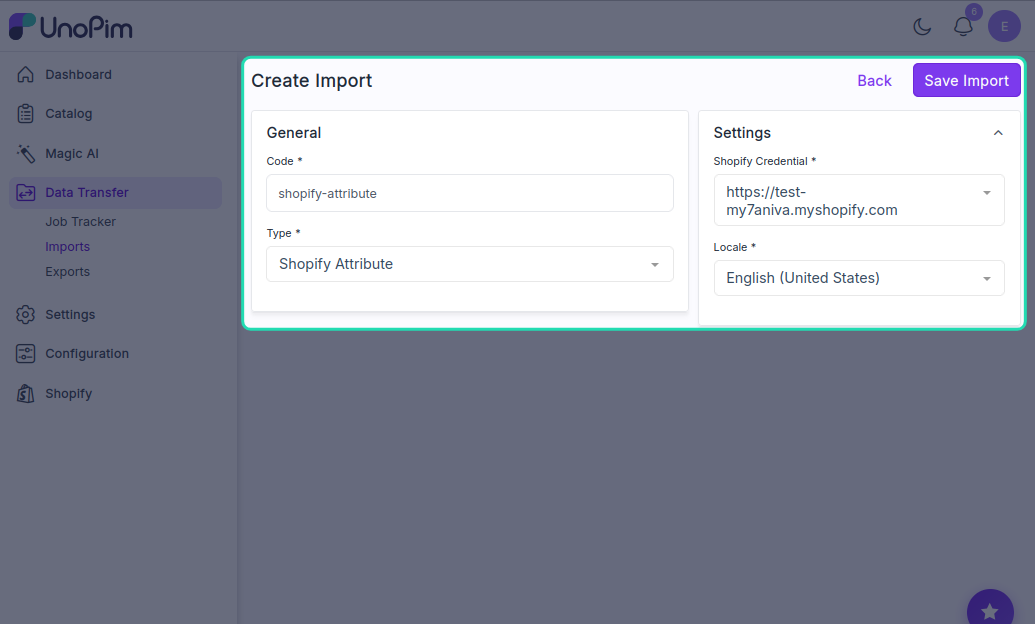Click the Save Import button

pyautogui.click(x=966, y=81)
